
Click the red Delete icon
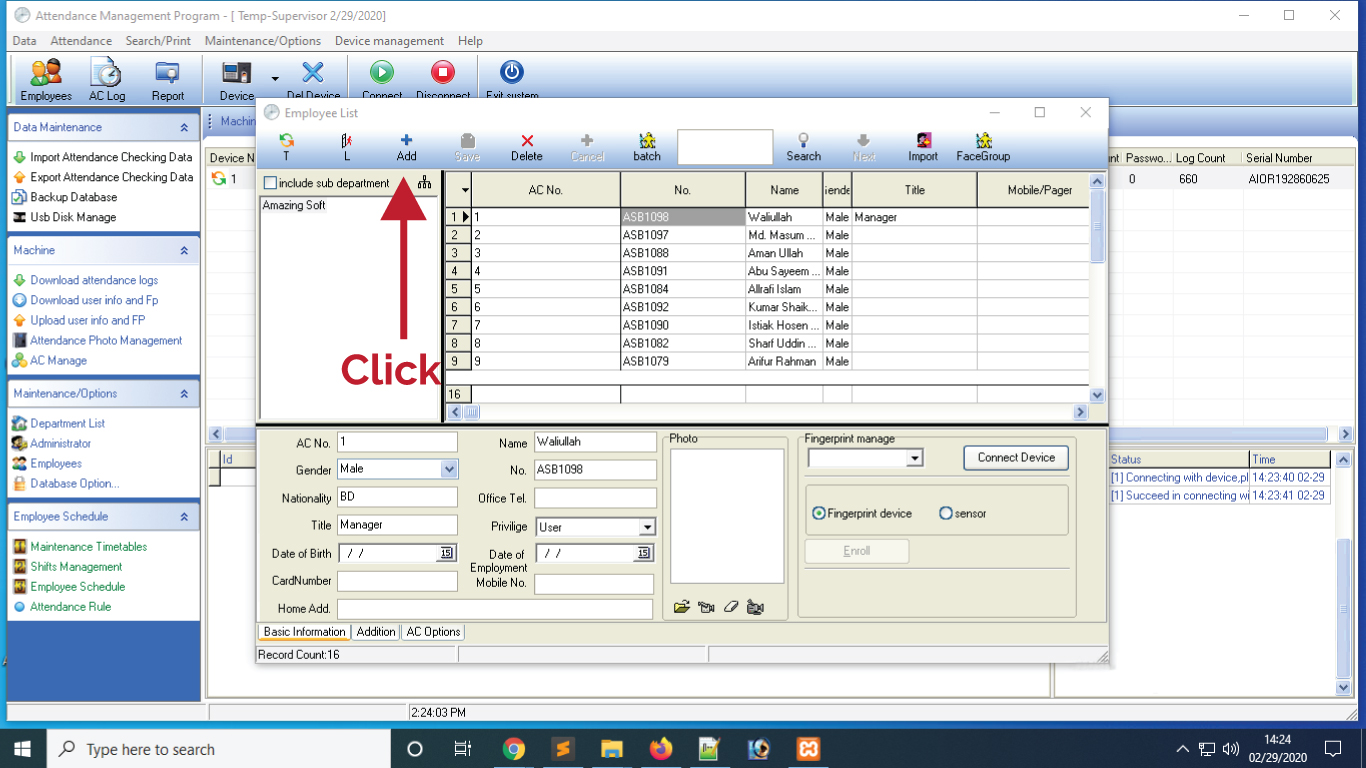coord(527,141)
